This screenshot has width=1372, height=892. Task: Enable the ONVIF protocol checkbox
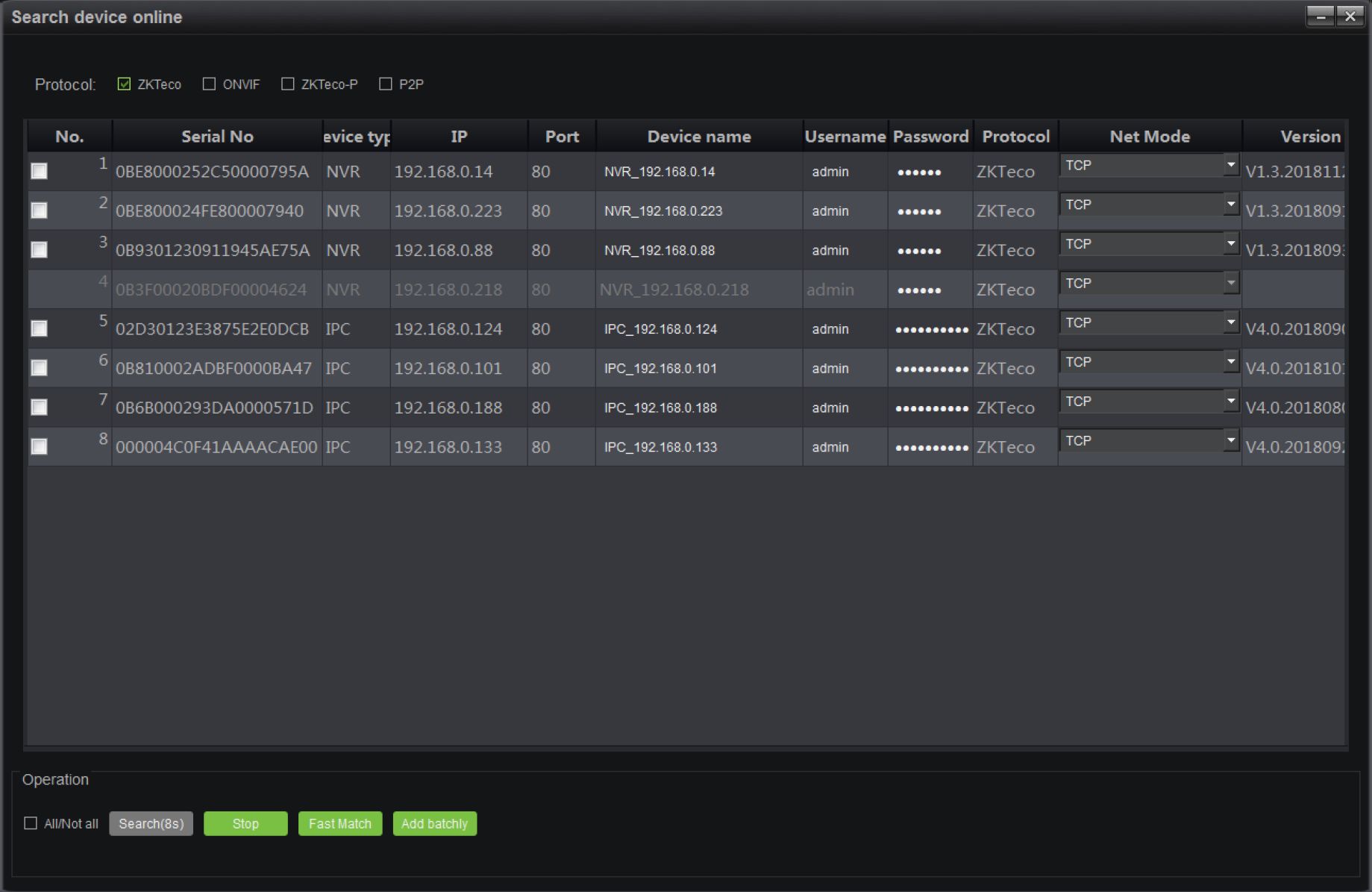[210, 84]
